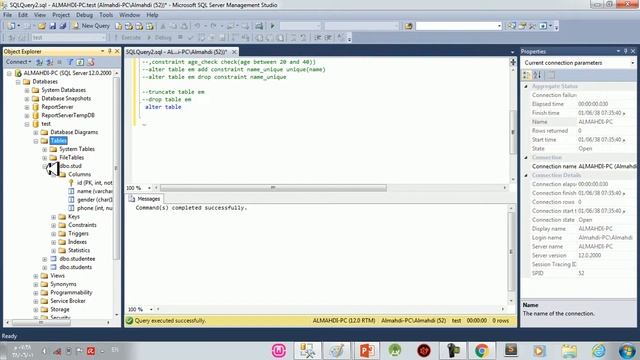Expand the Keys folder under dbo.stud

click(54, 217)
